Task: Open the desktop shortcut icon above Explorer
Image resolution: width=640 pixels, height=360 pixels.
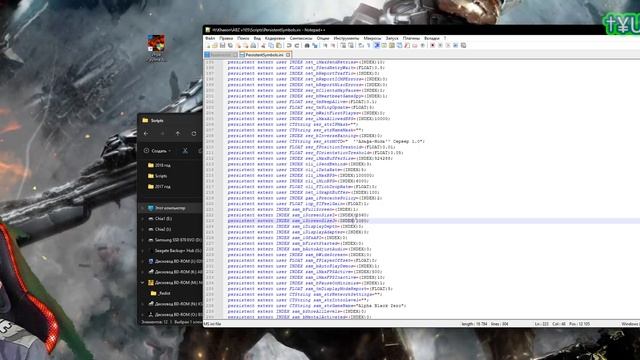Action: (156, 48)
